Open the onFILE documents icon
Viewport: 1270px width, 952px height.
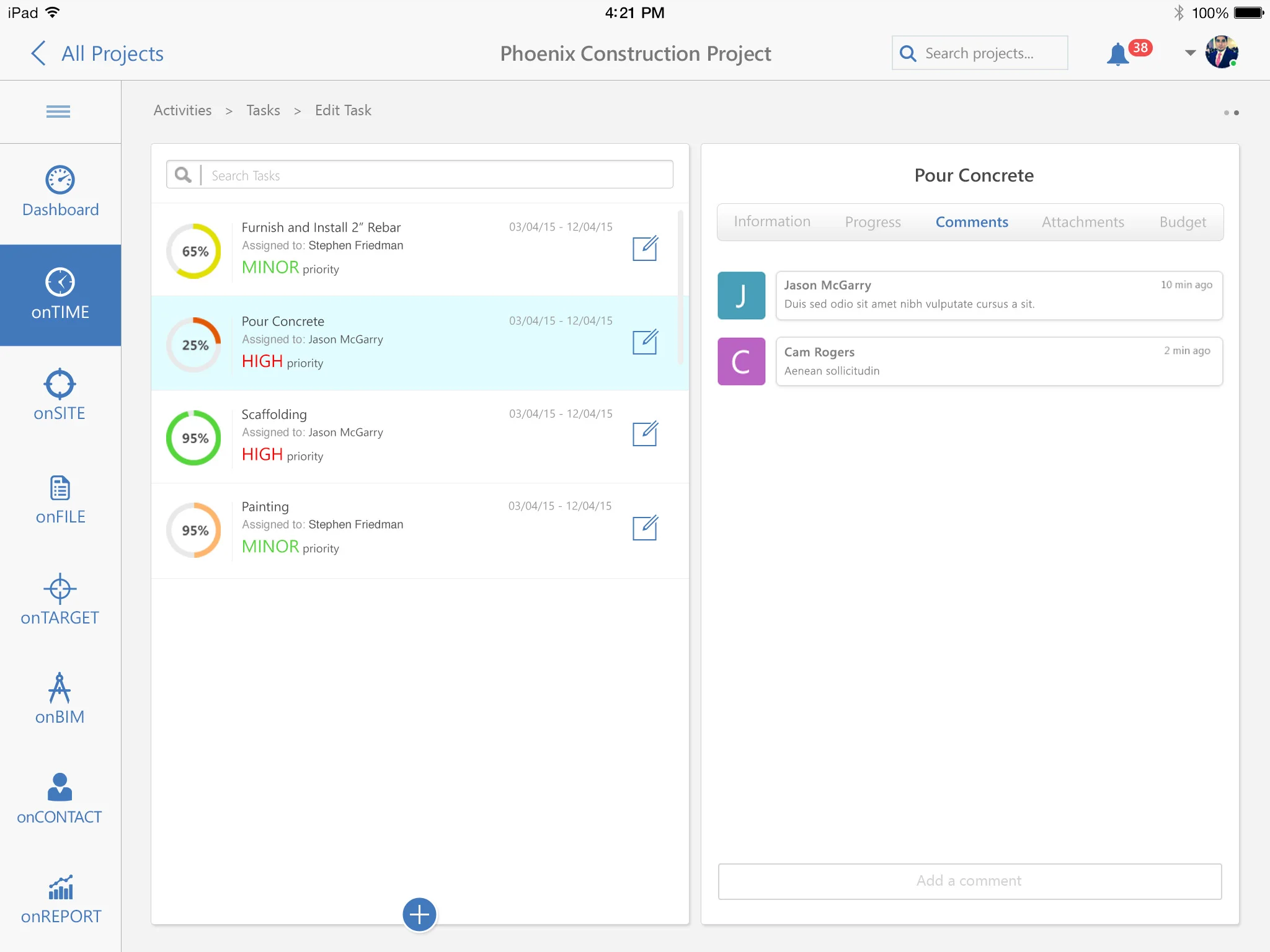point(60,488)
